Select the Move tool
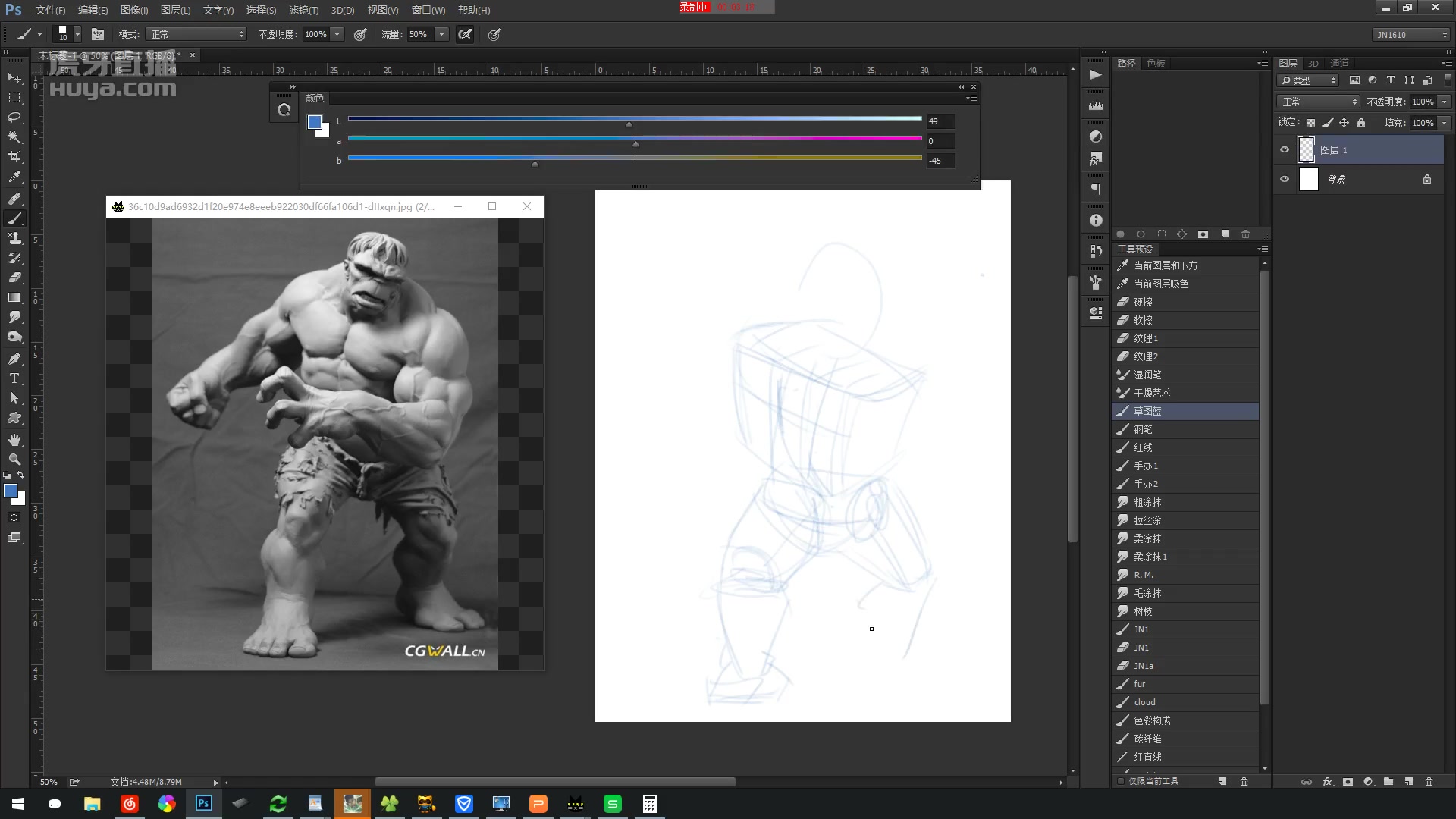 [14, 78]
